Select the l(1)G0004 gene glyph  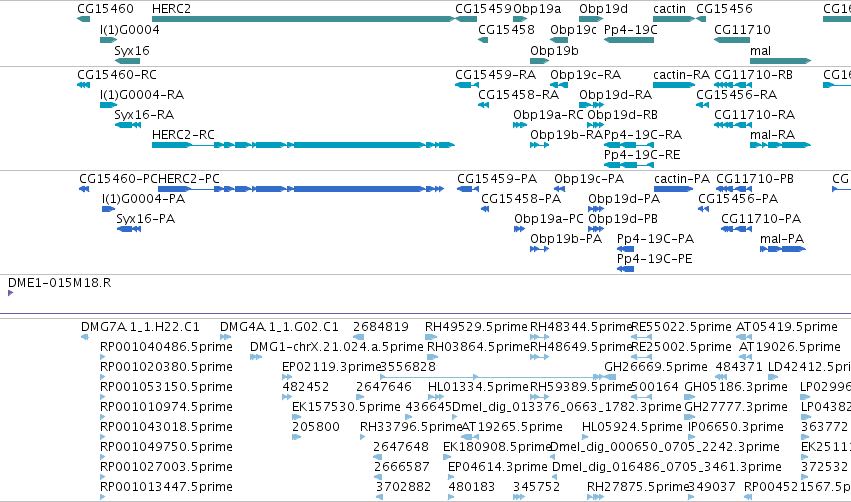pyautogui.click(x=109, y=40)
